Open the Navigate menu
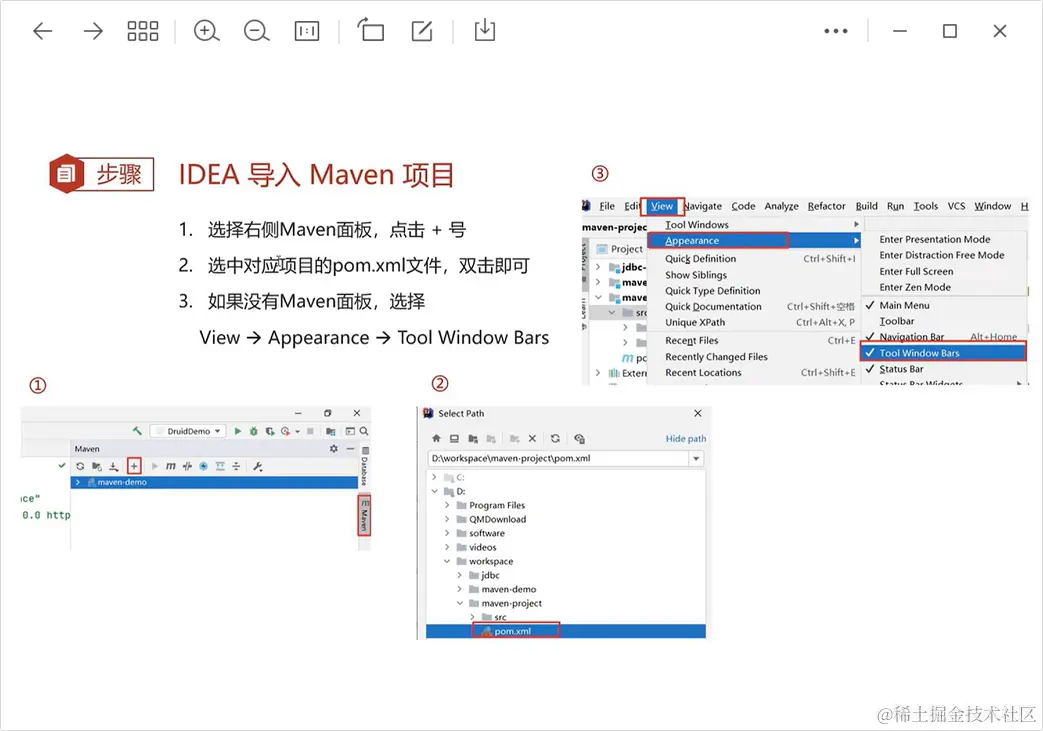The height and width of the screenshot is (731, 1043). tap(702, 206)
